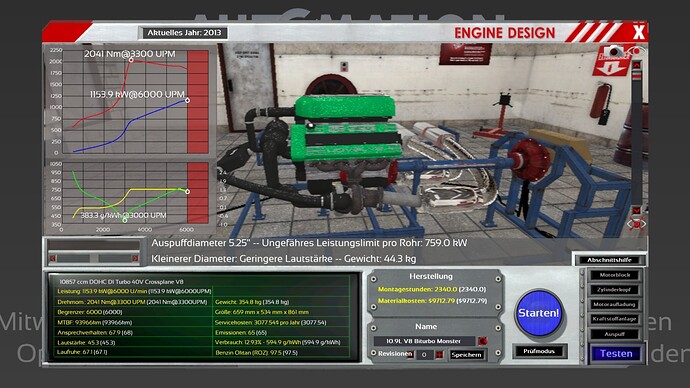The image size is (690, 388).
Task: Click the Prüfmodus button
Action: click(539, 351)
